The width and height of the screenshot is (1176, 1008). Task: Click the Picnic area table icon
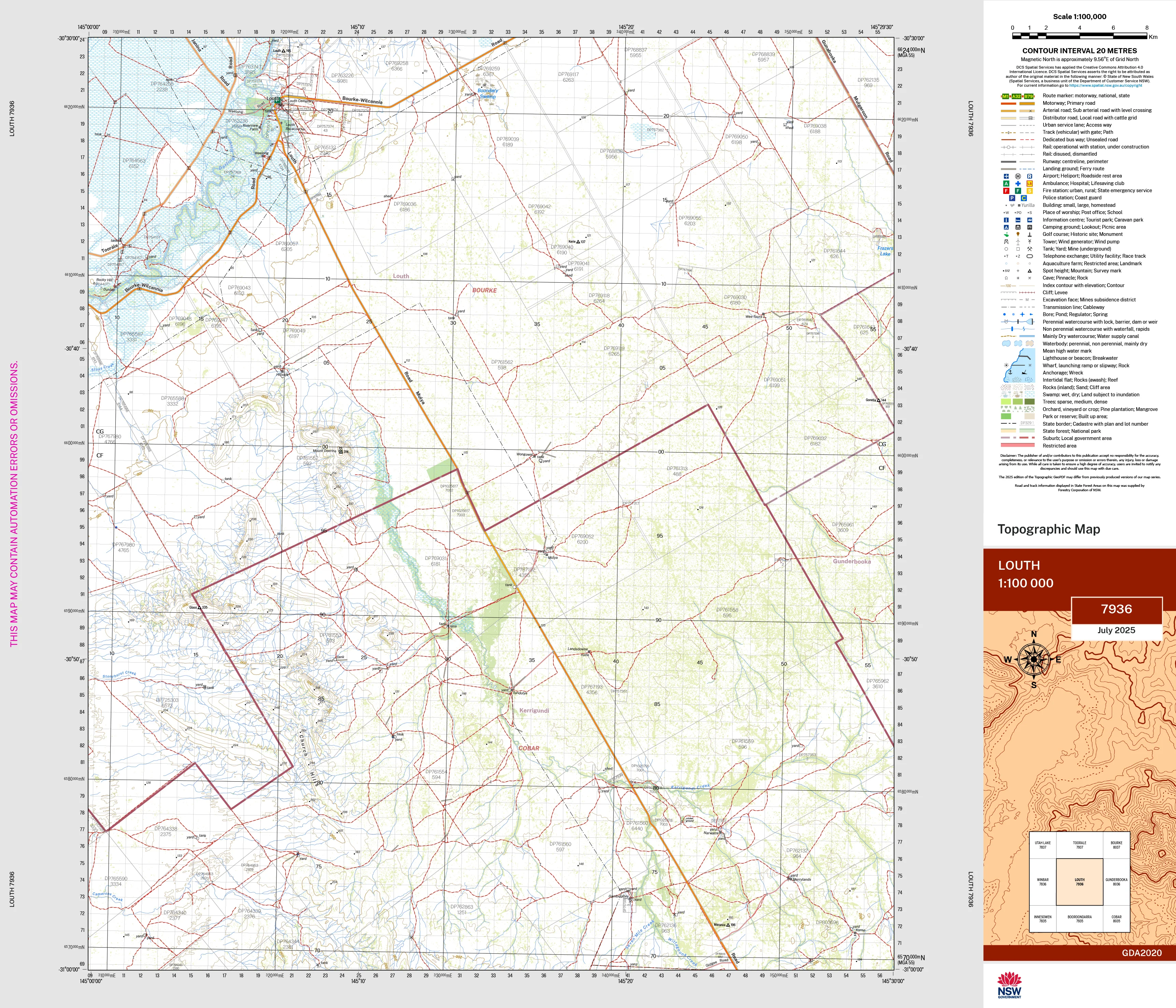1030,227
